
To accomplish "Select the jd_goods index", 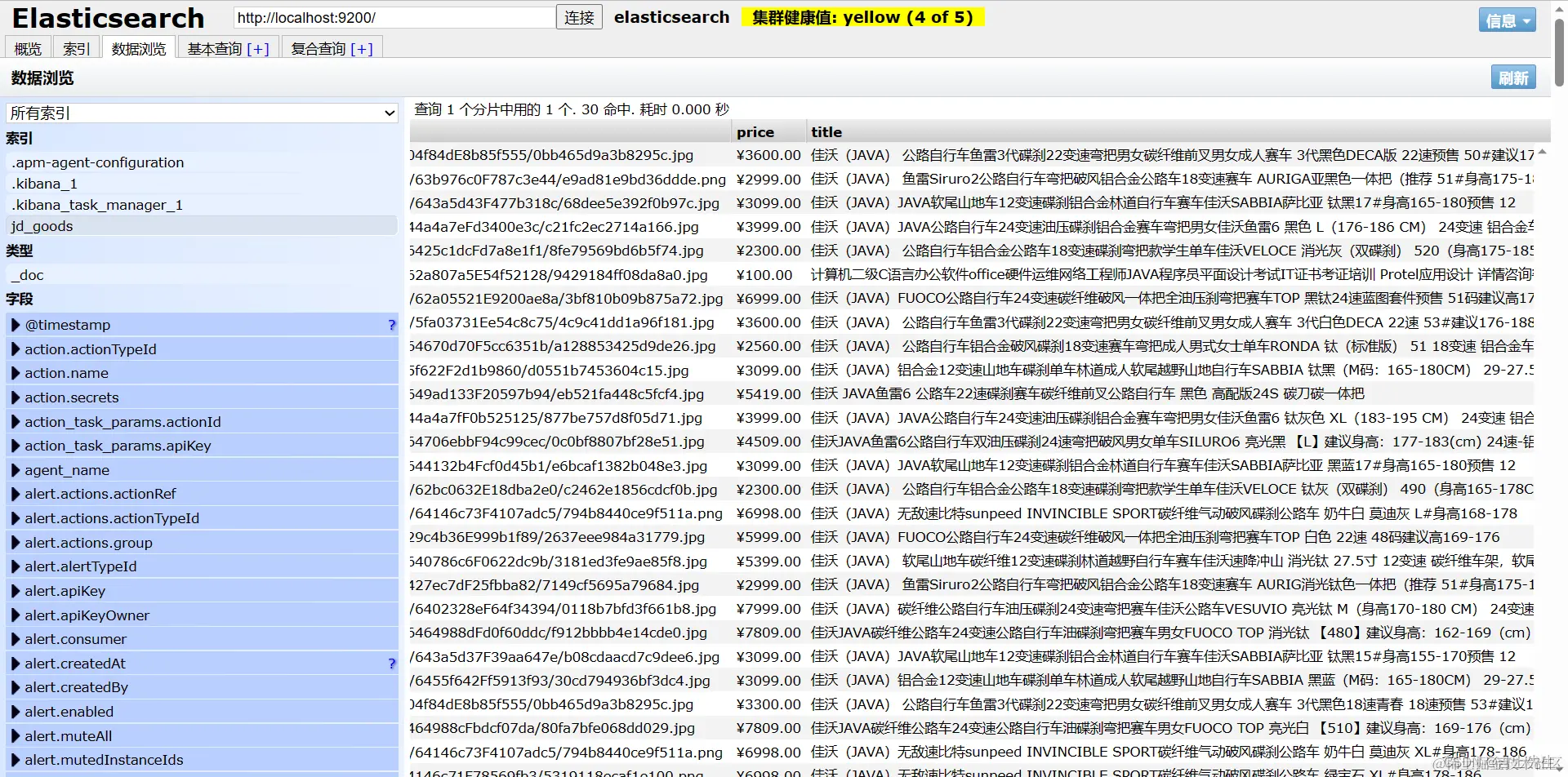I will (x=202, y=226).
